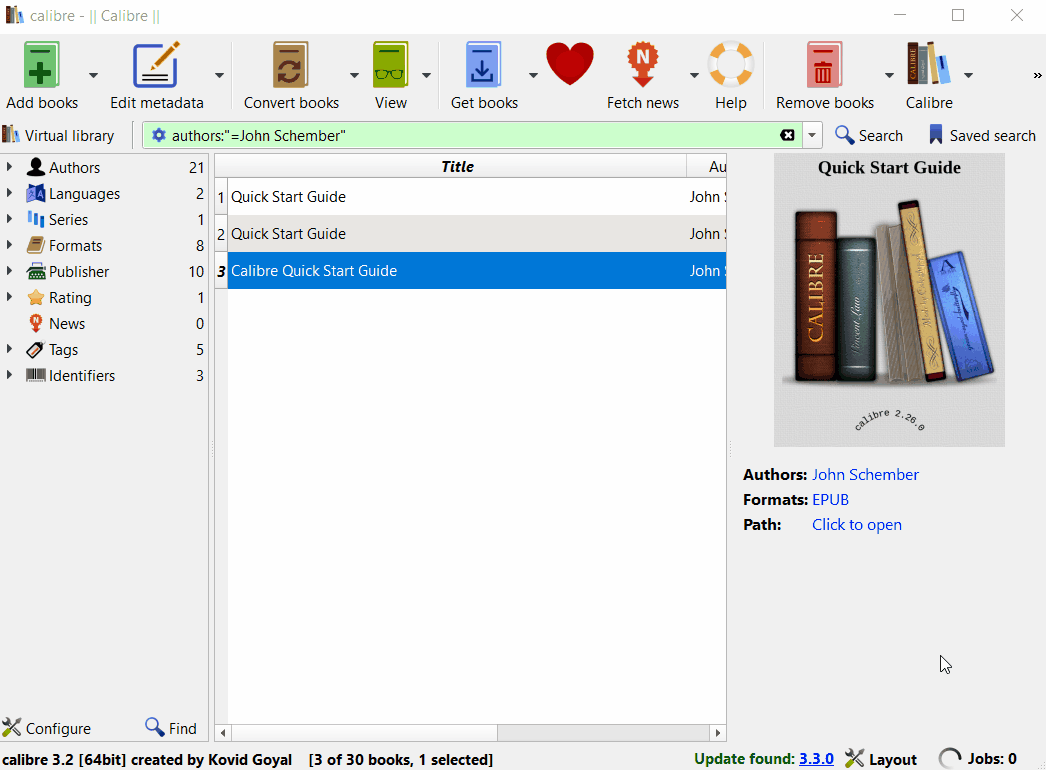This screenshot has width=1046, height=770.
Task: Expand the Tags tree node
Action: tap(9, 349)
